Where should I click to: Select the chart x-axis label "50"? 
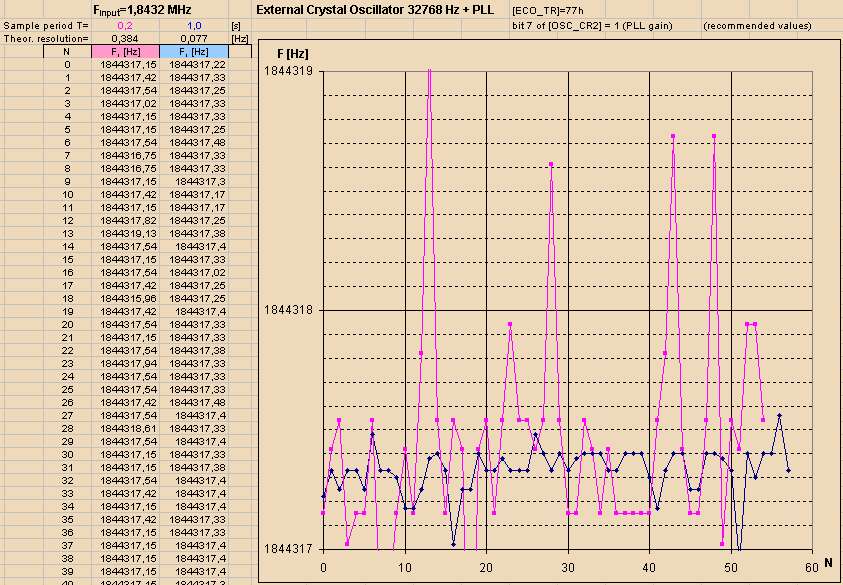(731, 567)
